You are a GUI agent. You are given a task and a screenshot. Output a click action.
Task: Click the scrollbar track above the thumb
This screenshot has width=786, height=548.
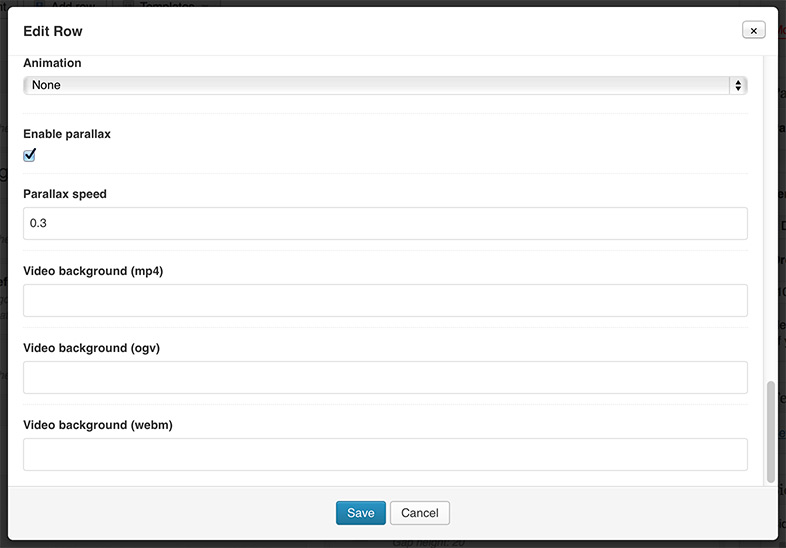(x=770, y=218)
